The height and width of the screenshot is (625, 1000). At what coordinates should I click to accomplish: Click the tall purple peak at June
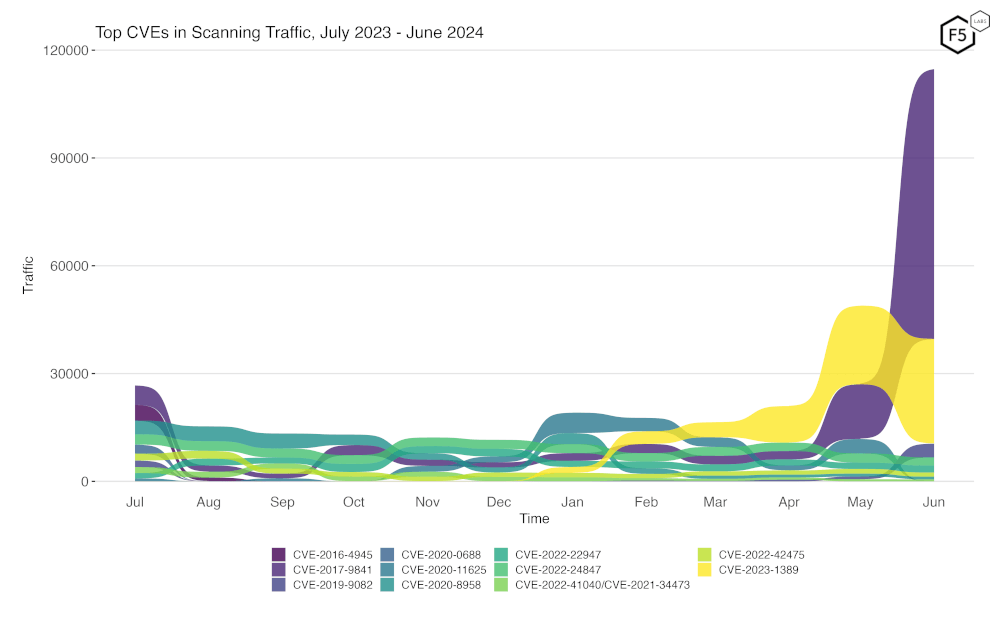(918, 200)
